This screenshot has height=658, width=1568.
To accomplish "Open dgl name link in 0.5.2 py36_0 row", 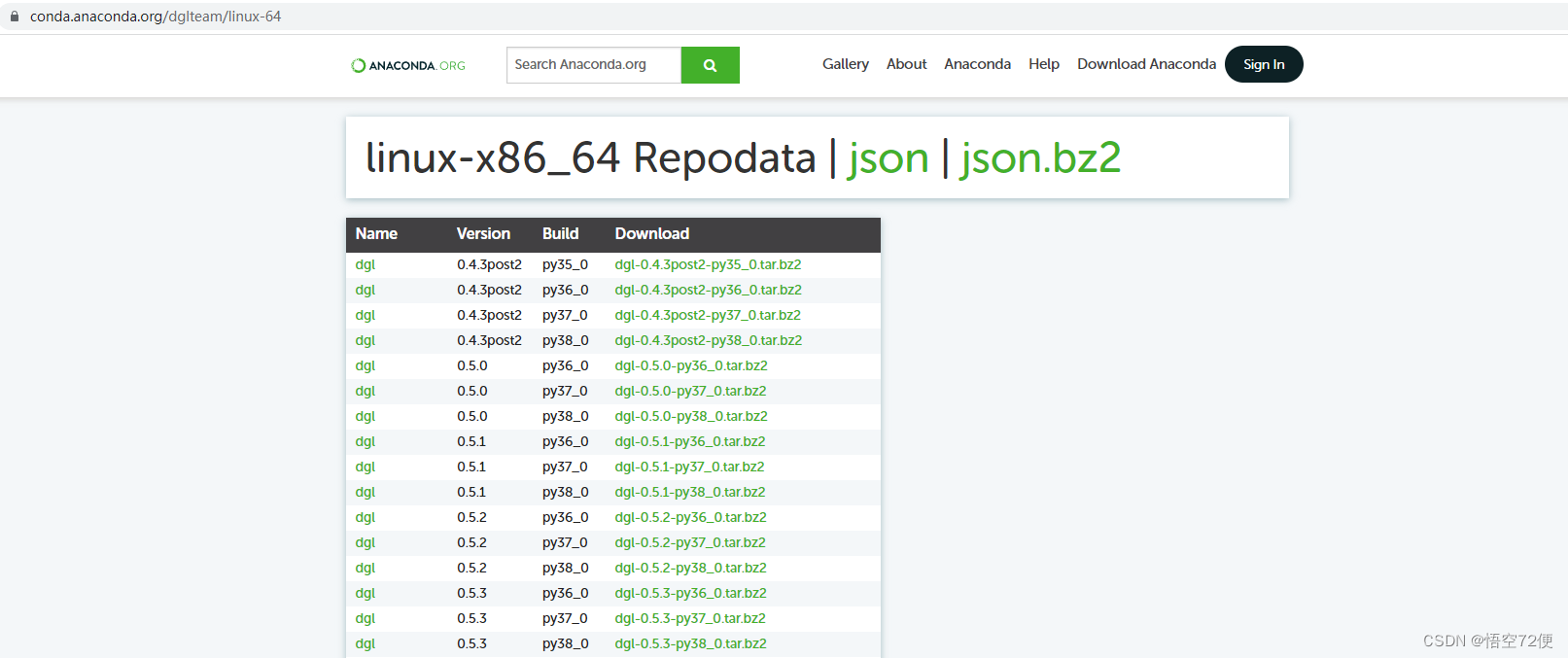I will [x=366, y=517].
